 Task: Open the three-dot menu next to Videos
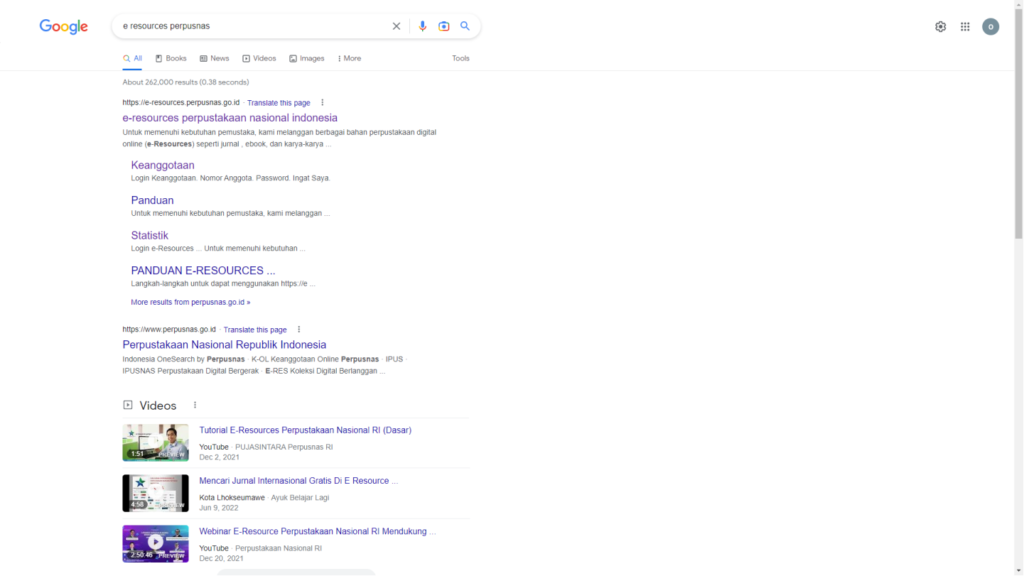(196, 405)
